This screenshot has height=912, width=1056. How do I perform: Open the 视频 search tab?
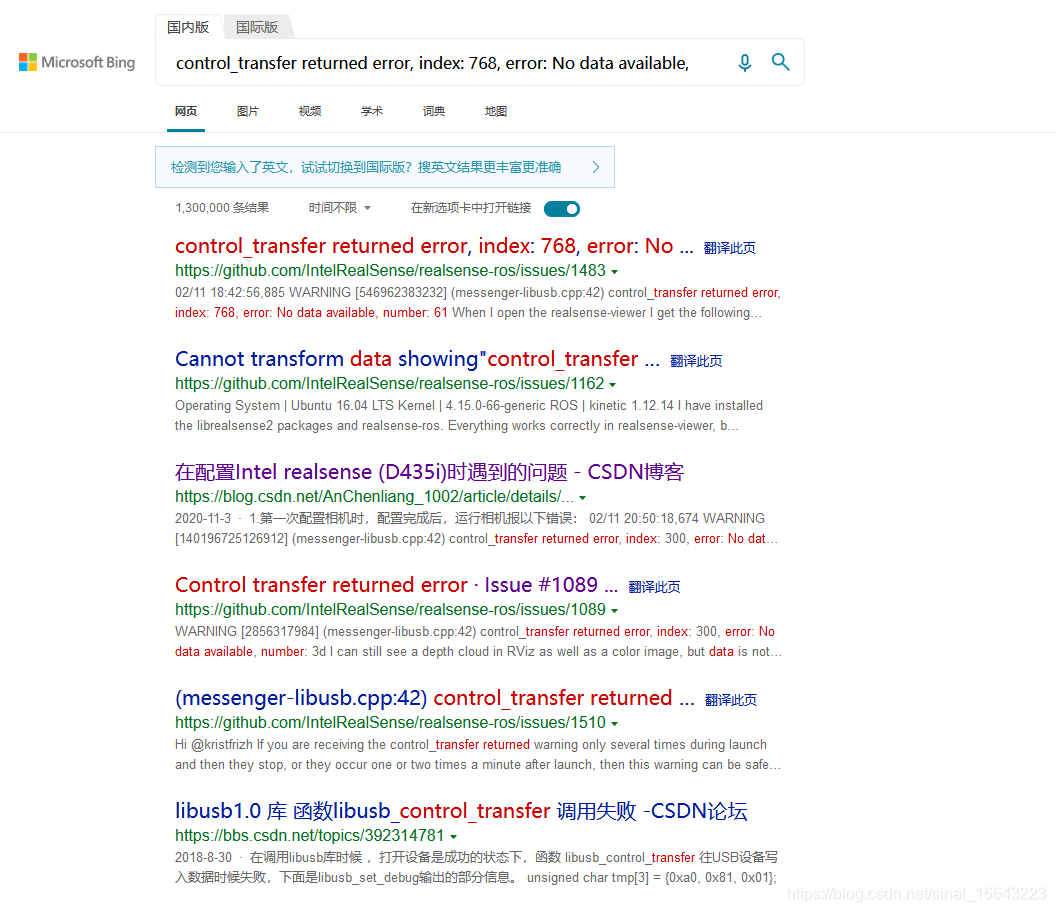click(309, 111)
